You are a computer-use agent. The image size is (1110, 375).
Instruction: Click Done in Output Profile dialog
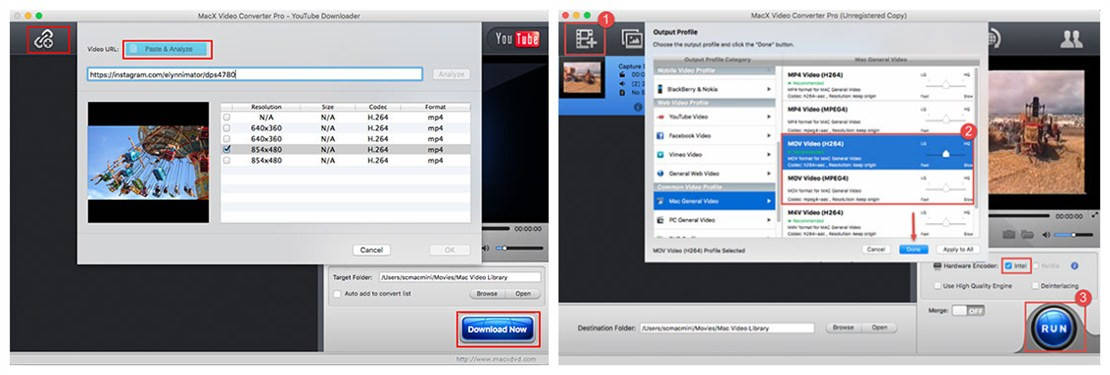(913, 250)
